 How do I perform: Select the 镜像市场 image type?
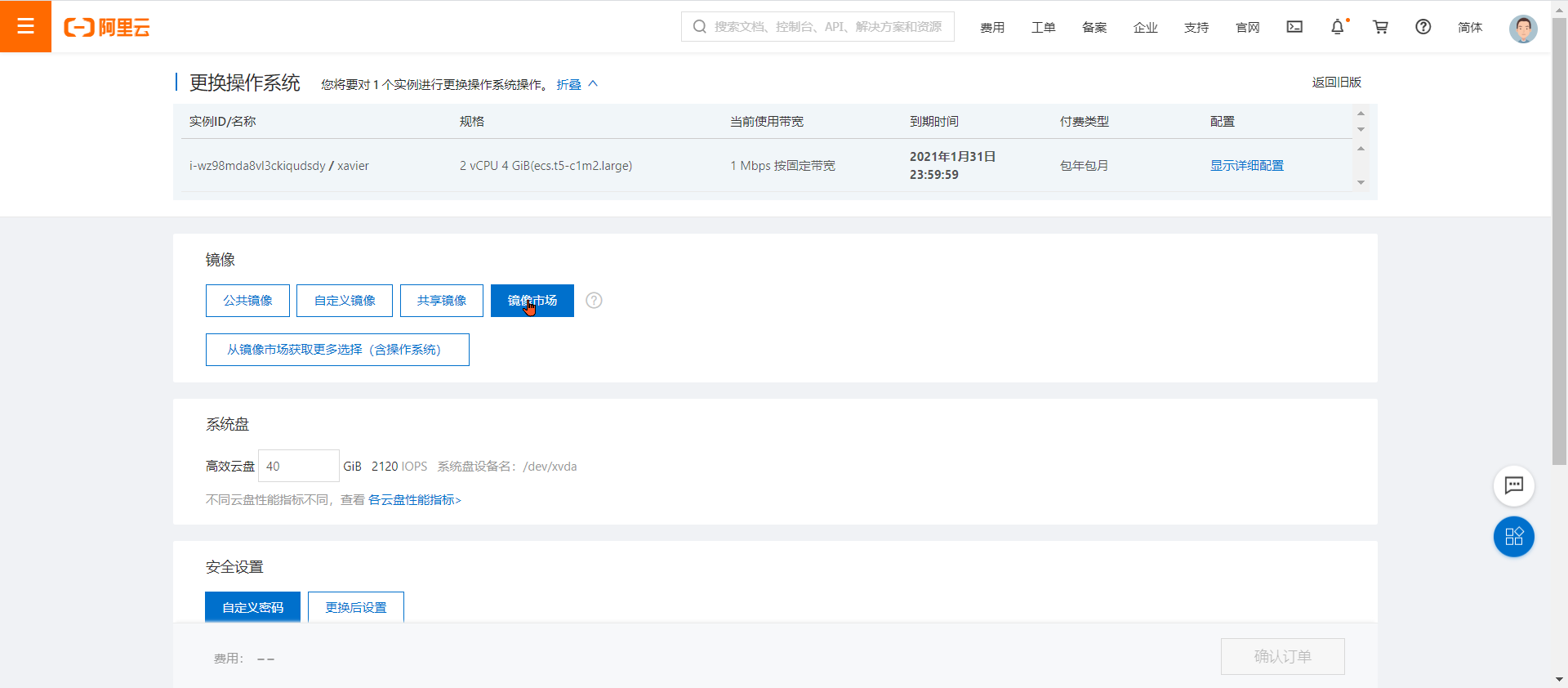point(532,301)
